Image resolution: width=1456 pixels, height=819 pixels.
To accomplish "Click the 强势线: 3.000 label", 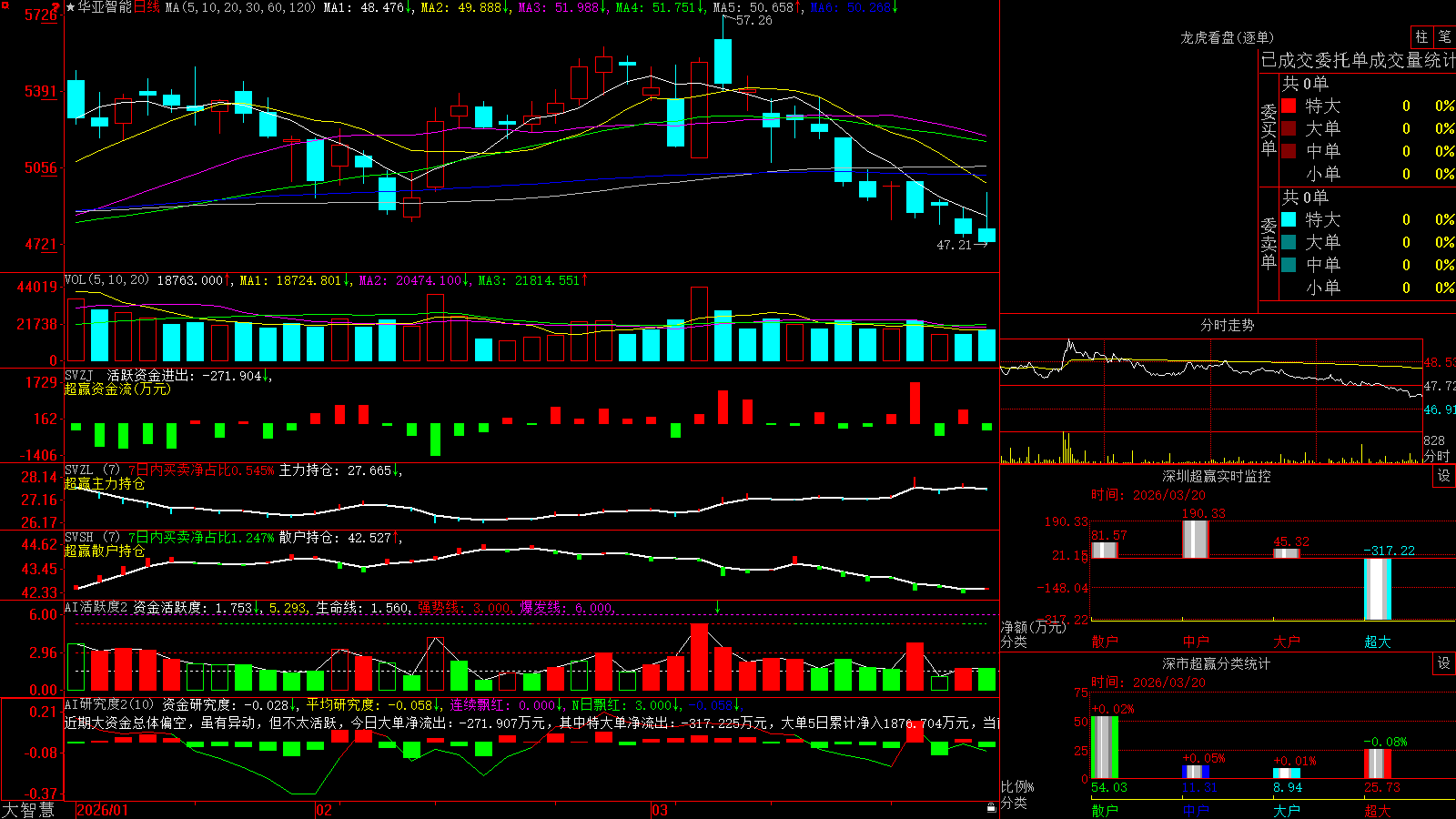I will pos(465,607).
